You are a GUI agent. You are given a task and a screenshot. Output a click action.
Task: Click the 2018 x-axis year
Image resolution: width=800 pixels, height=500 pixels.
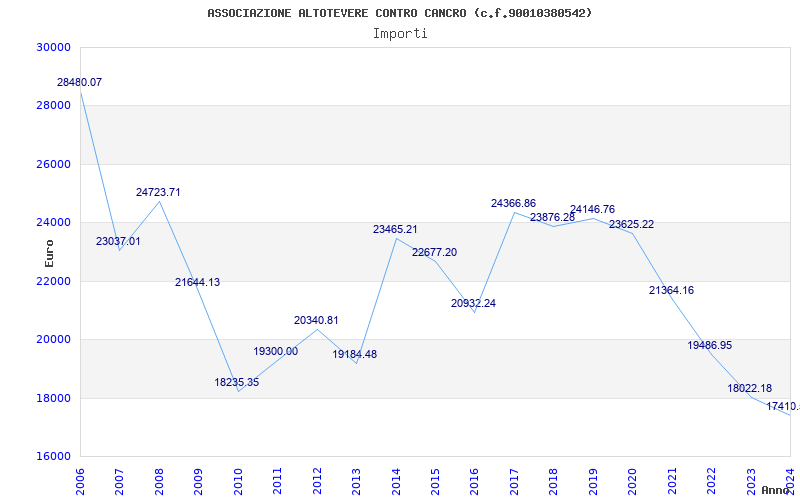554,481
